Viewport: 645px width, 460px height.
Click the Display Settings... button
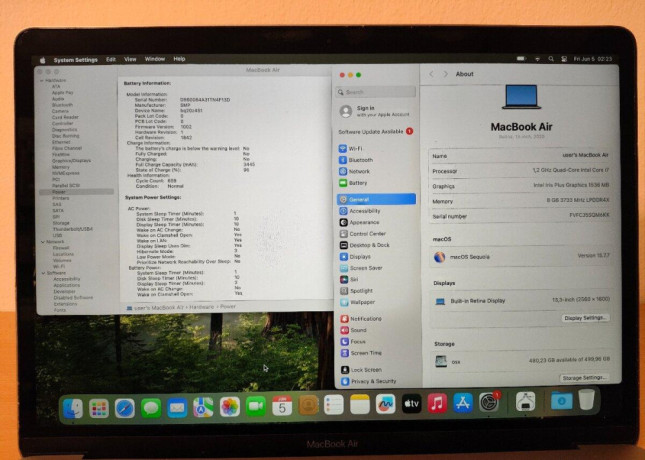[x=585, y=318]
